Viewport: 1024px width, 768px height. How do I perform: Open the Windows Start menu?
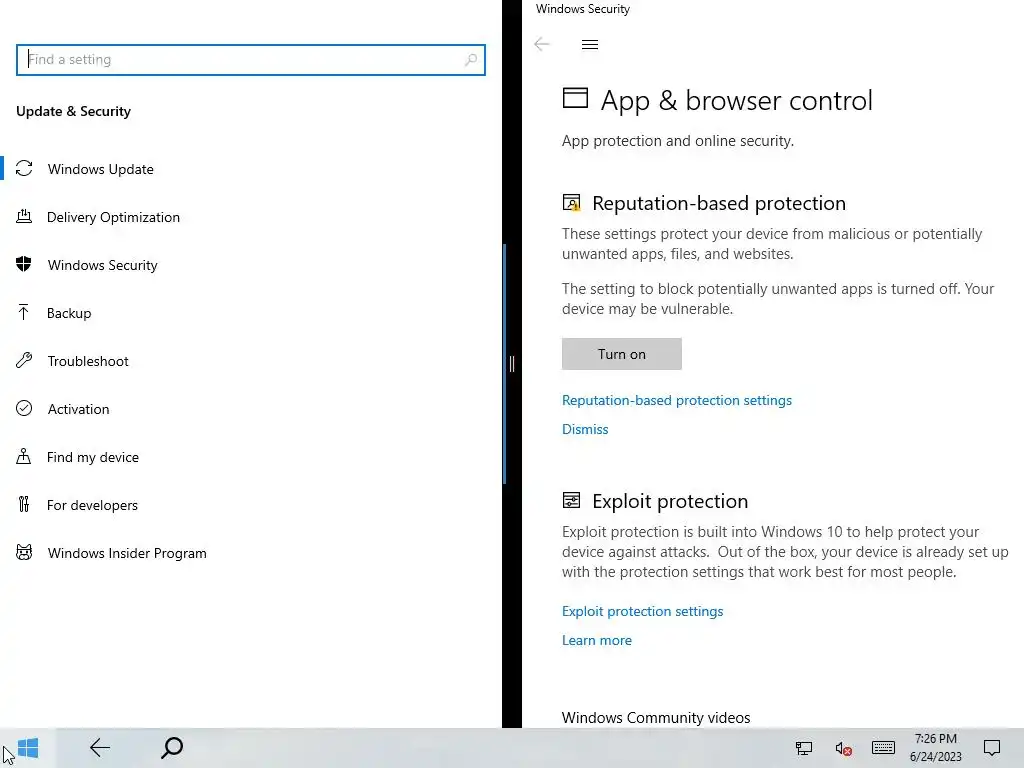pyautogui.click(x=28, y=748)
